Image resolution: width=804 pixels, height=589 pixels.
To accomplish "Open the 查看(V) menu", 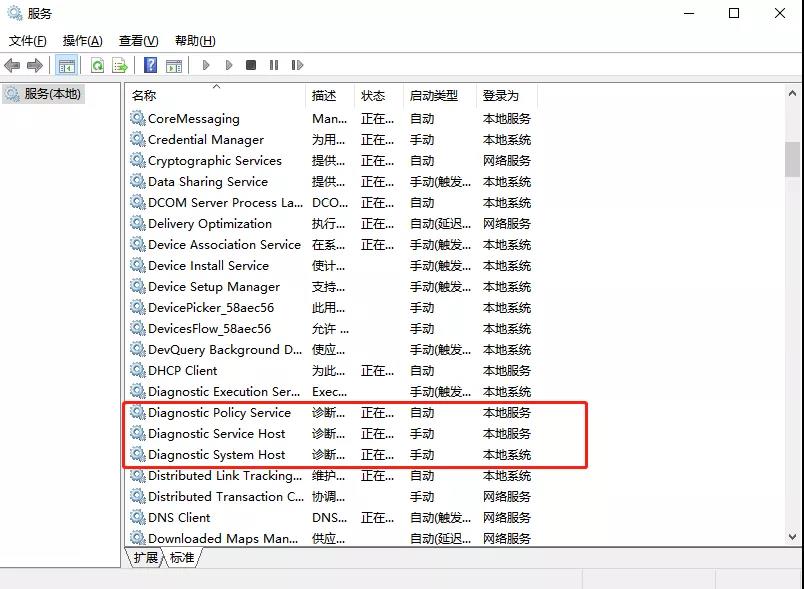I will coord(138,40).
